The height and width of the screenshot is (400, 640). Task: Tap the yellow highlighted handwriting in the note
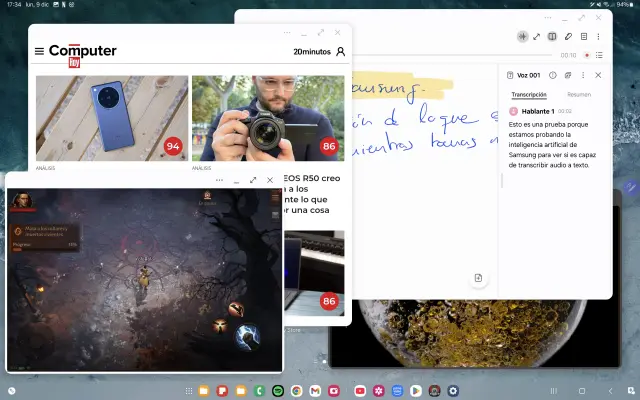point(402,87)
